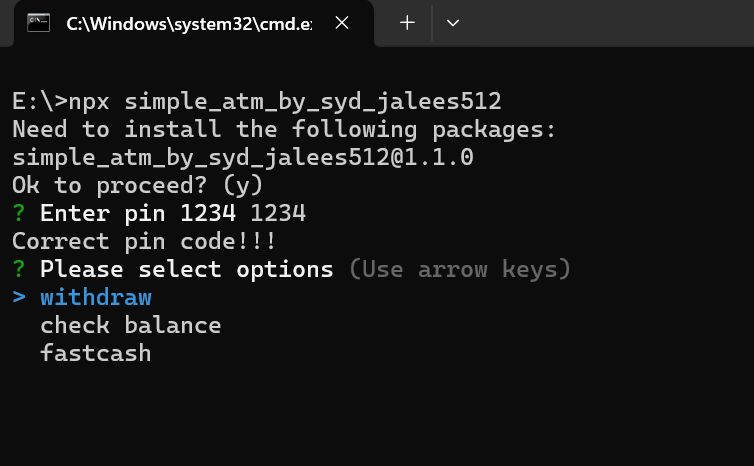
Task: Click the Please select options prompt text
Action: pos(187,269)
